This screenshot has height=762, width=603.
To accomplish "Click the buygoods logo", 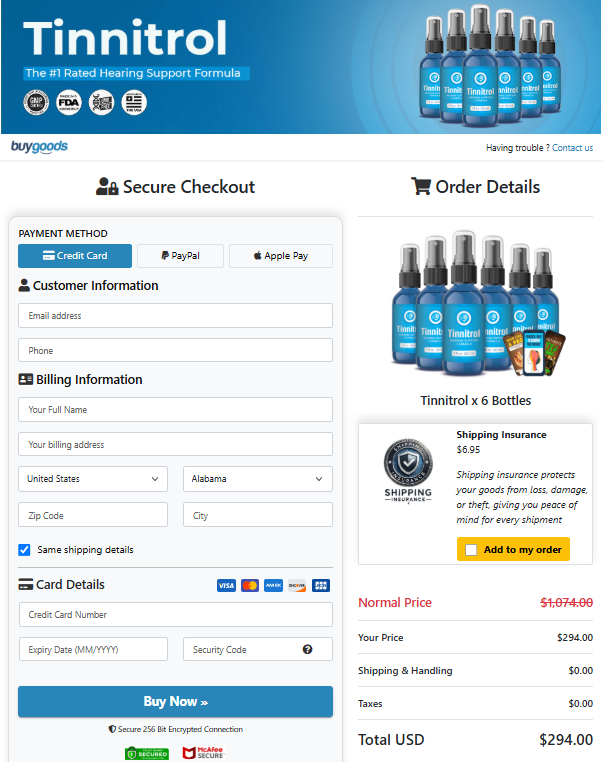I will coord(39,147).
